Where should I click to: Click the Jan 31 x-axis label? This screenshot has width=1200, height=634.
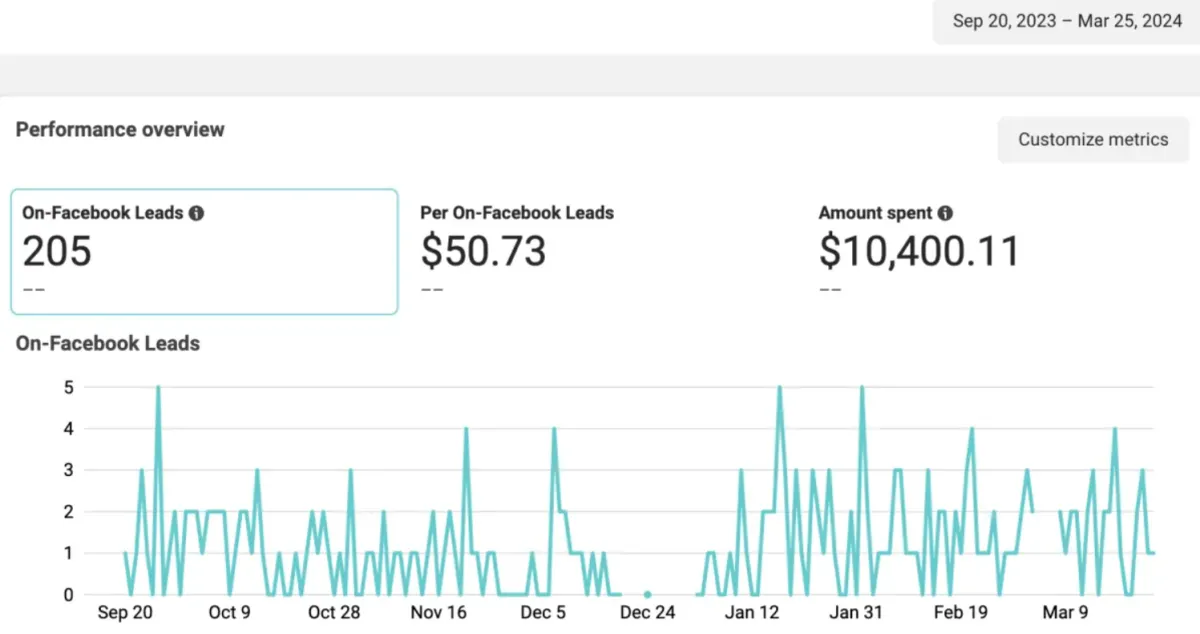(857, 612)
